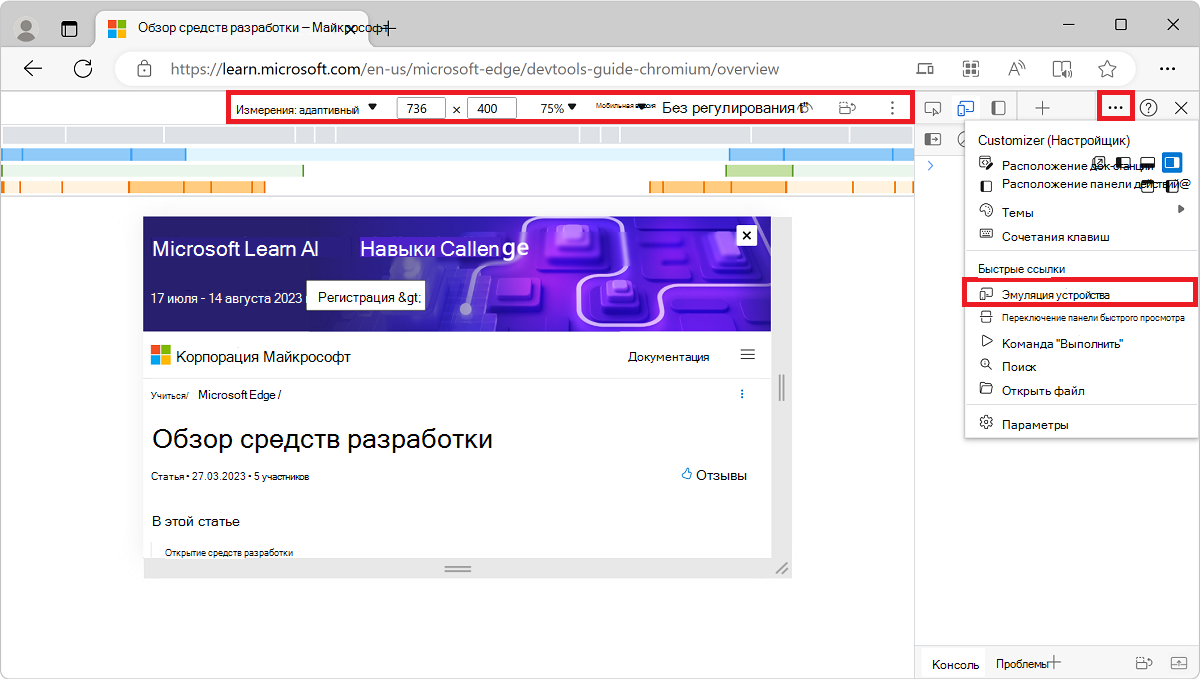Screen dimensions: 1200x679
Task: Choose the undock into separate window option
Action: (x=1101, y=160)
